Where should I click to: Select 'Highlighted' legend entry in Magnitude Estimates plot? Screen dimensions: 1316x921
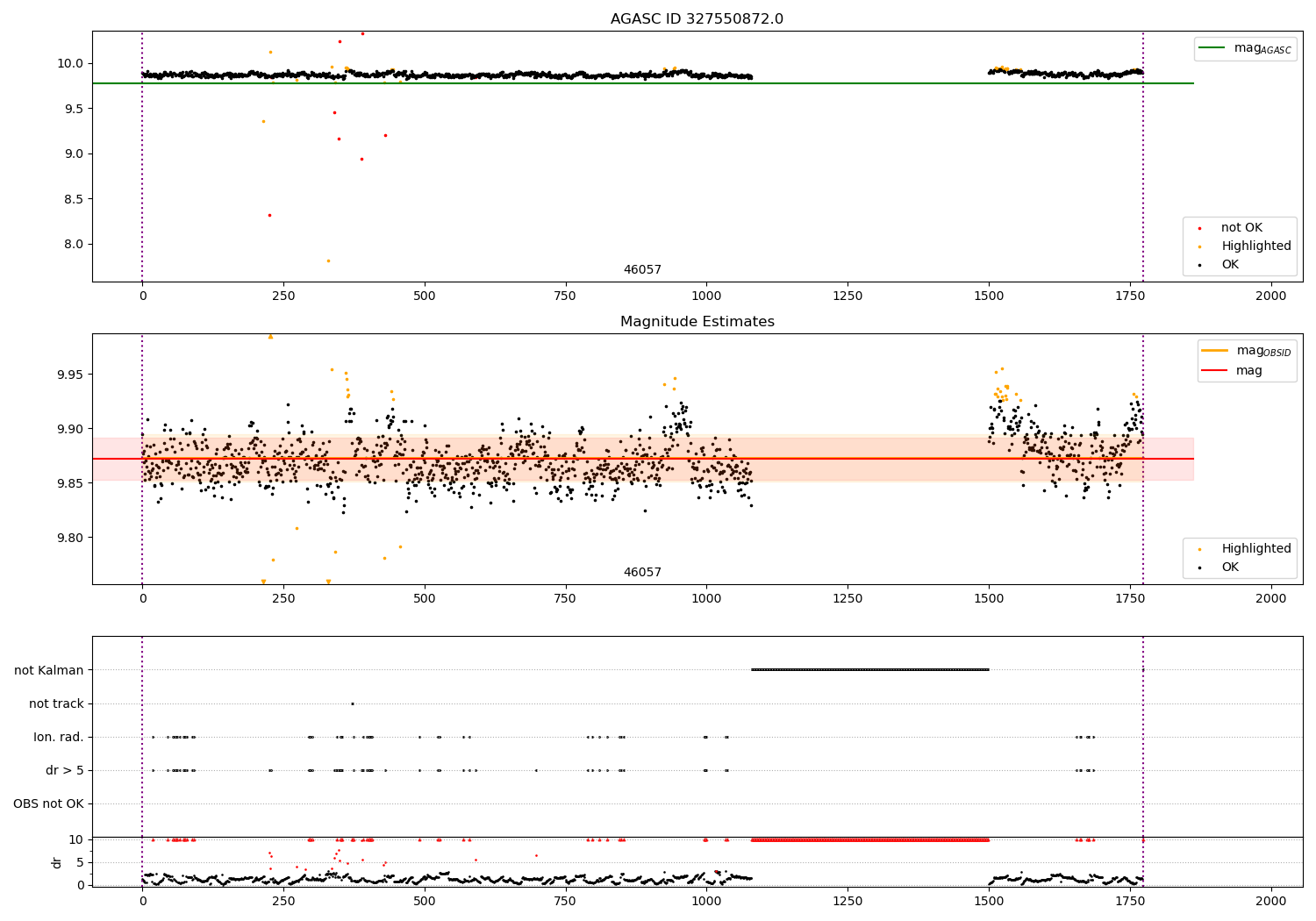click(1256, 549)
